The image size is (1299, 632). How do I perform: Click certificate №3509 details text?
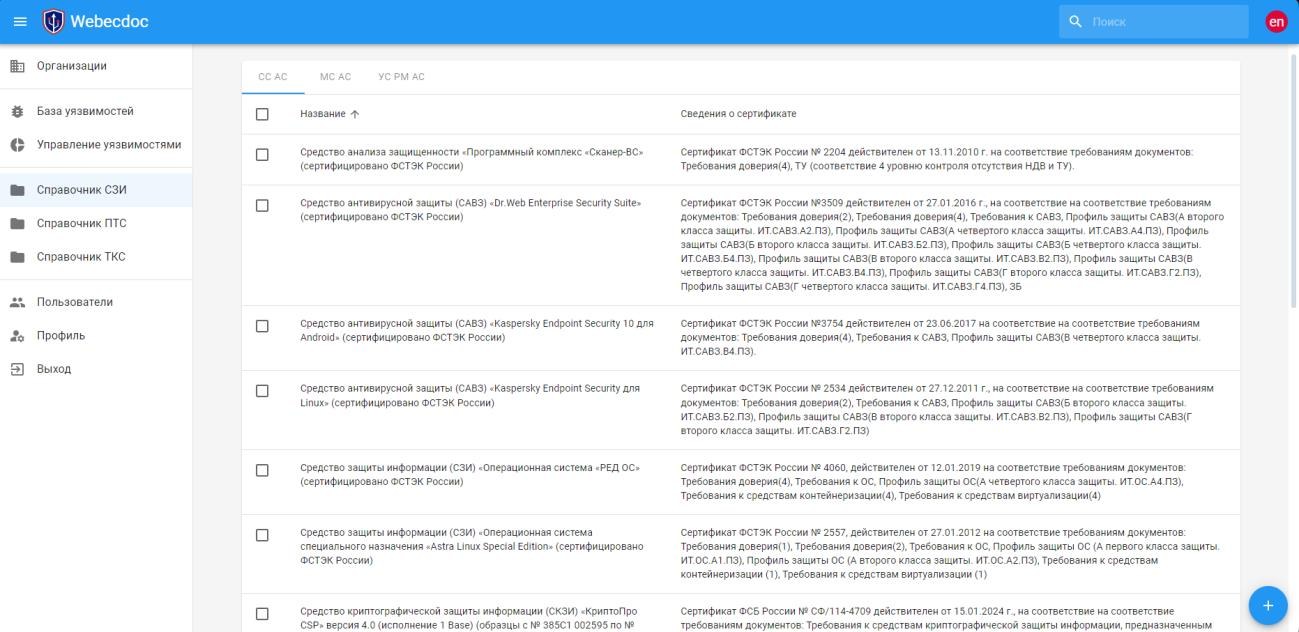pos(953,245)
